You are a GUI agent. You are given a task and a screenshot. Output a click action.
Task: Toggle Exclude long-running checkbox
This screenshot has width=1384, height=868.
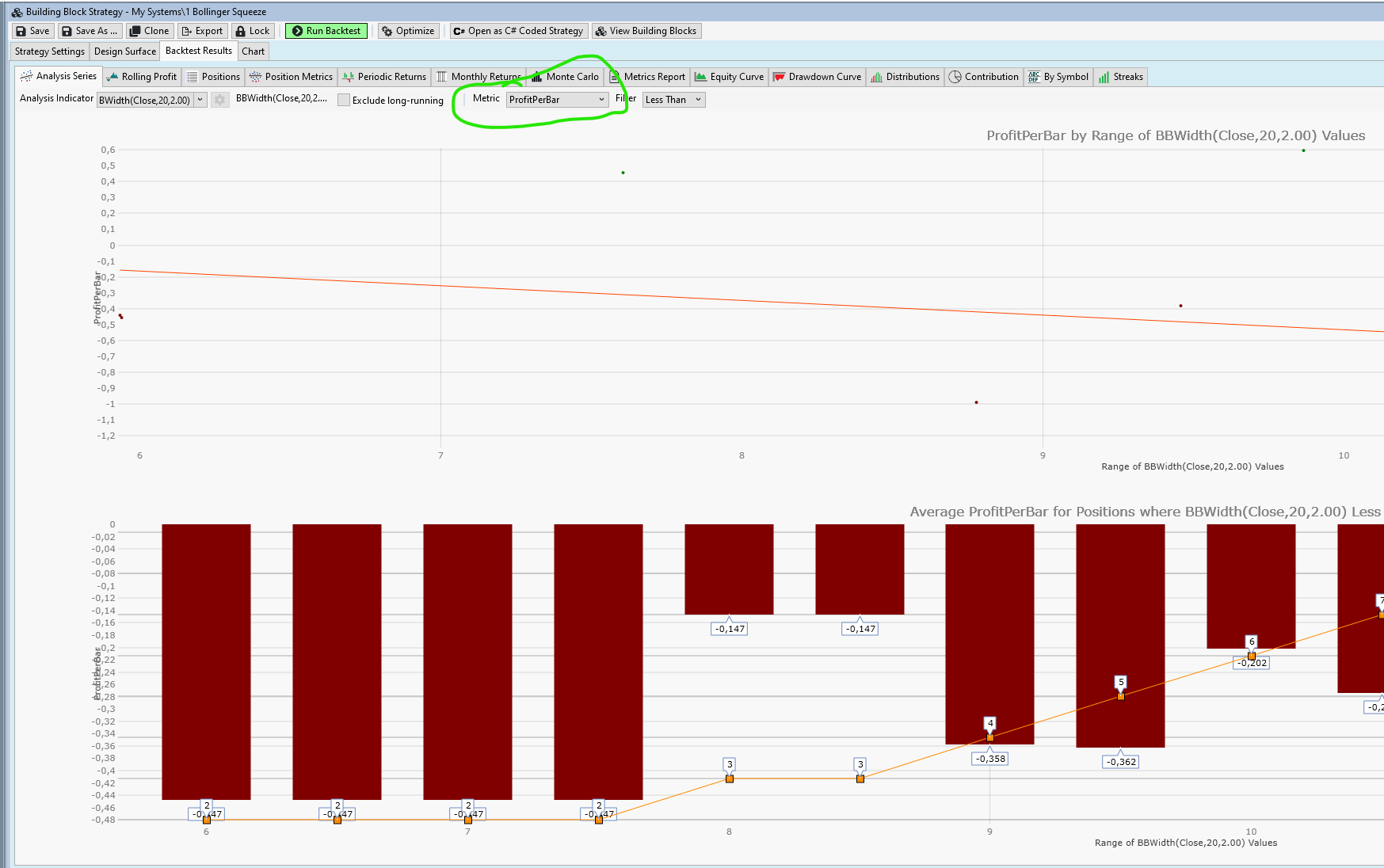point(344,100)
